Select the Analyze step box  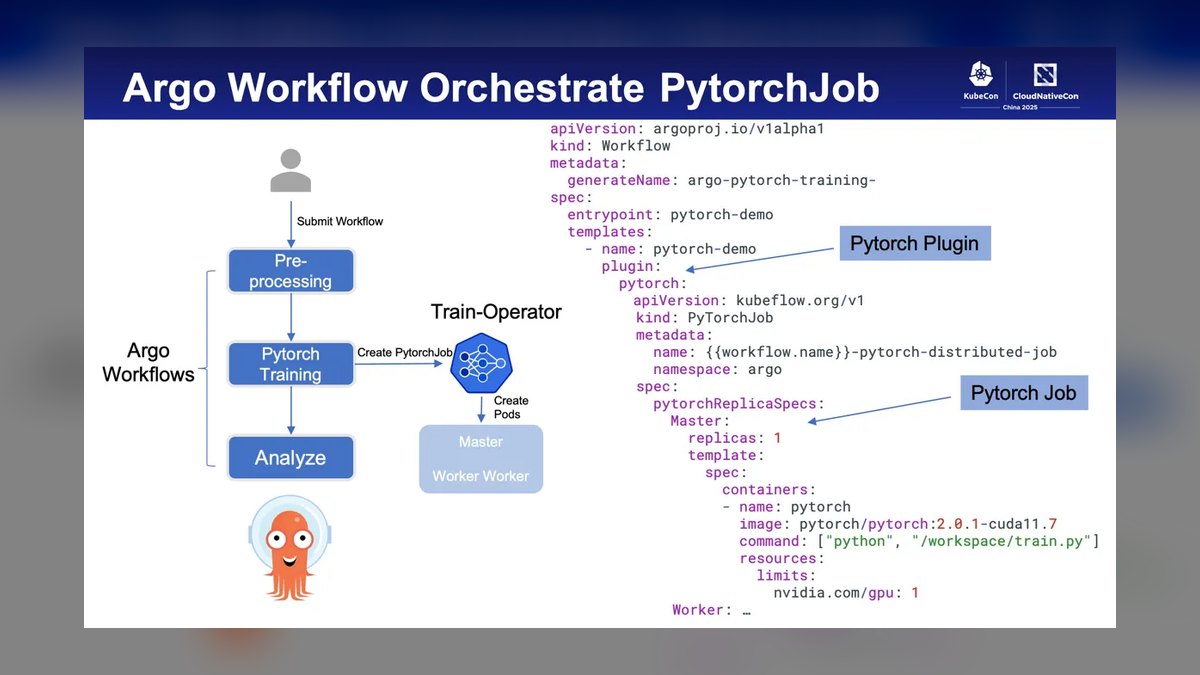click(291, 458)
